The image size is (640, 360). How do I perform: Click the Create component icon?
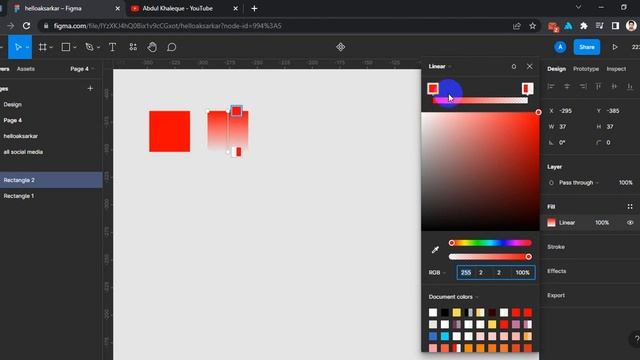(x=341, y=47)
